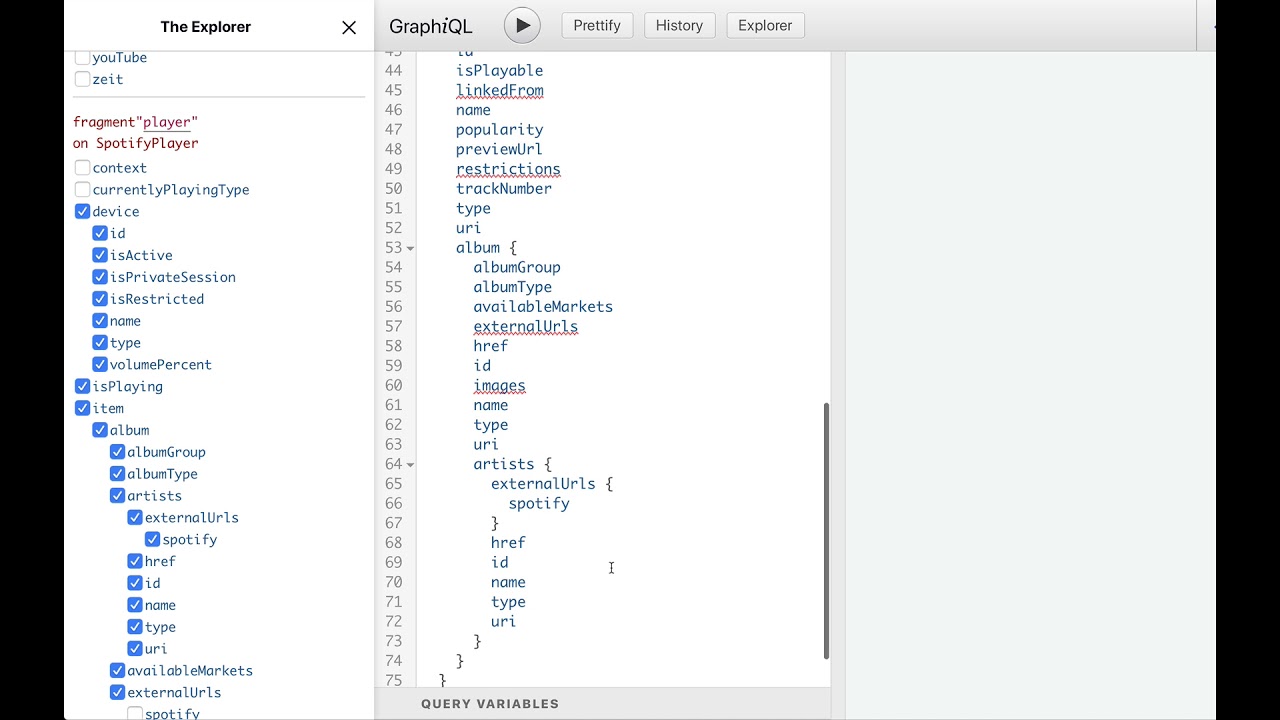Click images on line 60

[500, 386]
